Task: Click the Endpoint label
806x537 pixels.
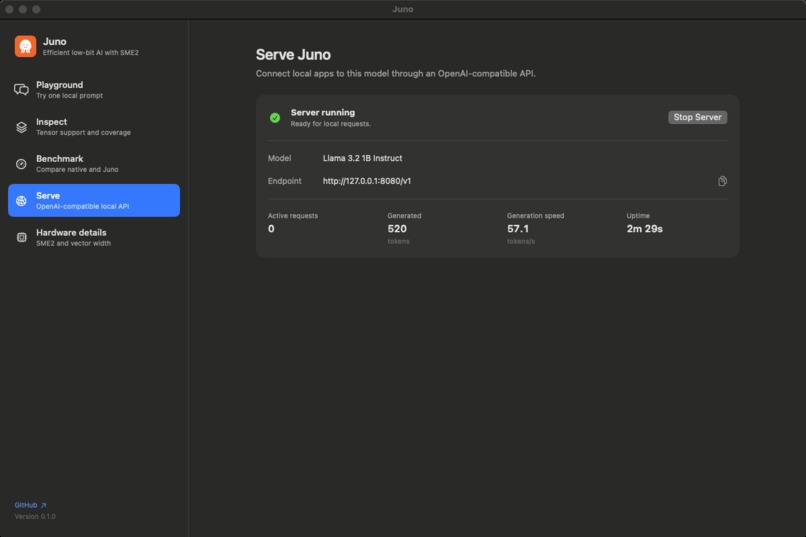Action: coord(284,181)
